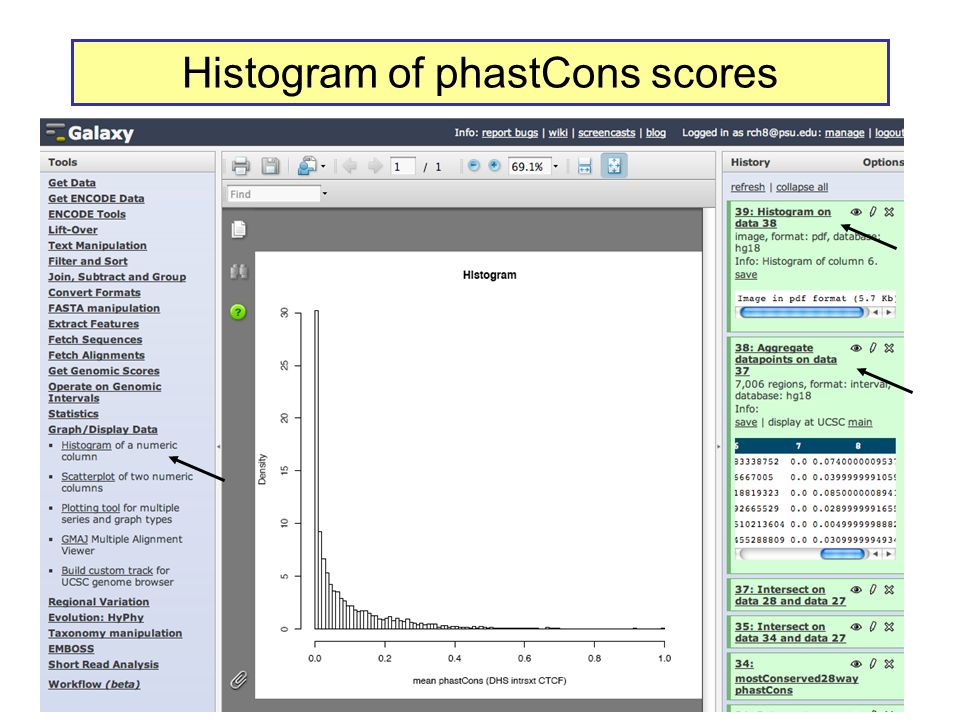960x720 pixels.
Task: Open the binoculars search panel icon
Action: click(239, 271)
